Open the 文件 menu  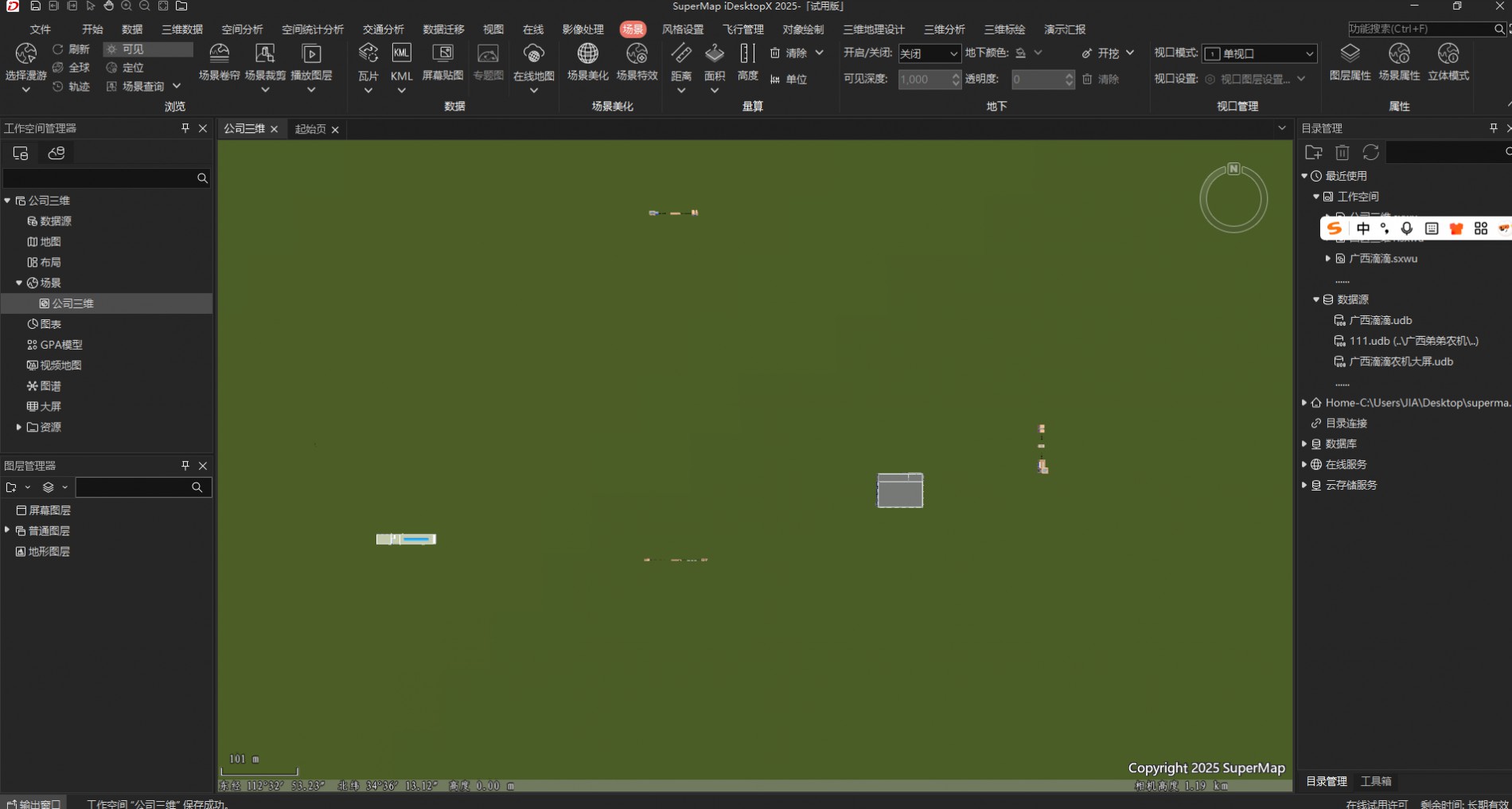coord(40,29)
